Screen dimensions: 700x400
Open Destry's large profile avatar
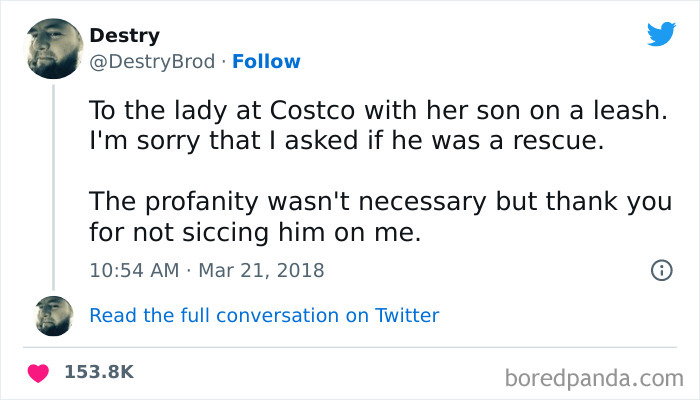coord(54,50)
